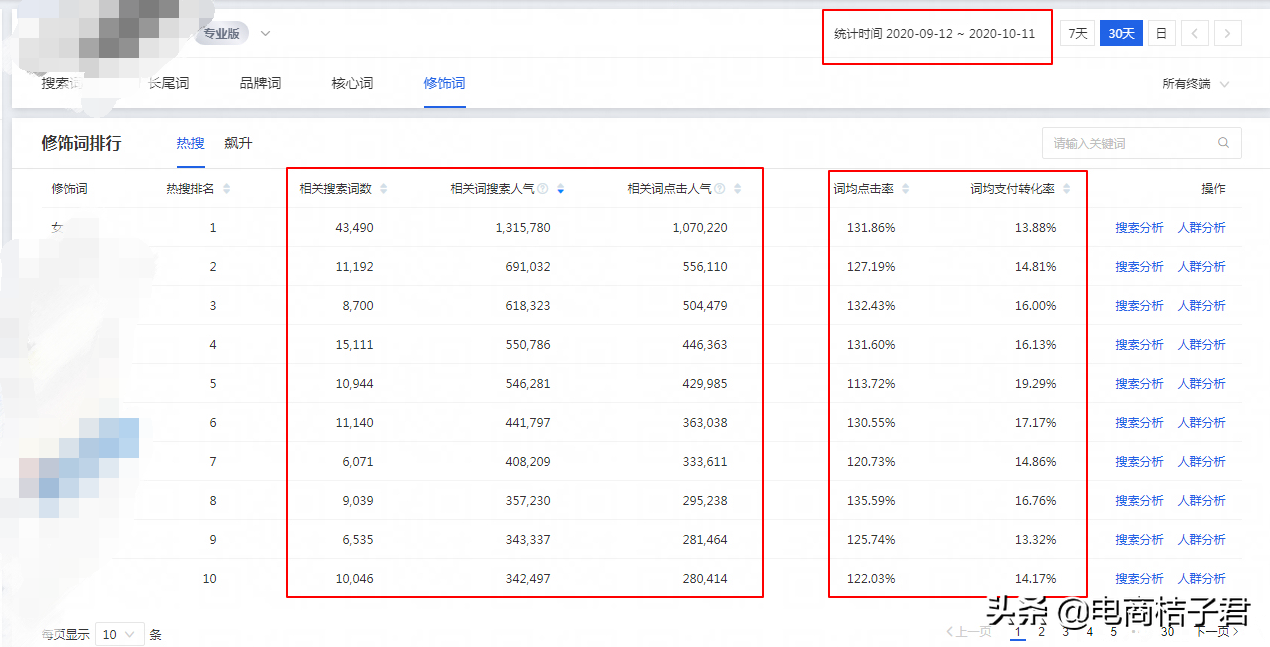The height and width of the screenshot is (647, 1270).
Task: Sort the 相关搜索词数 column
Action: [386, 187]
